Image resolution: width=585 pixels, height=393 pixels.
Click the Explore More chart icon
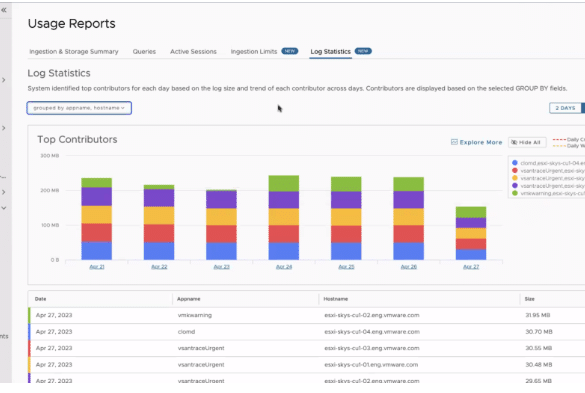point(454,142)
